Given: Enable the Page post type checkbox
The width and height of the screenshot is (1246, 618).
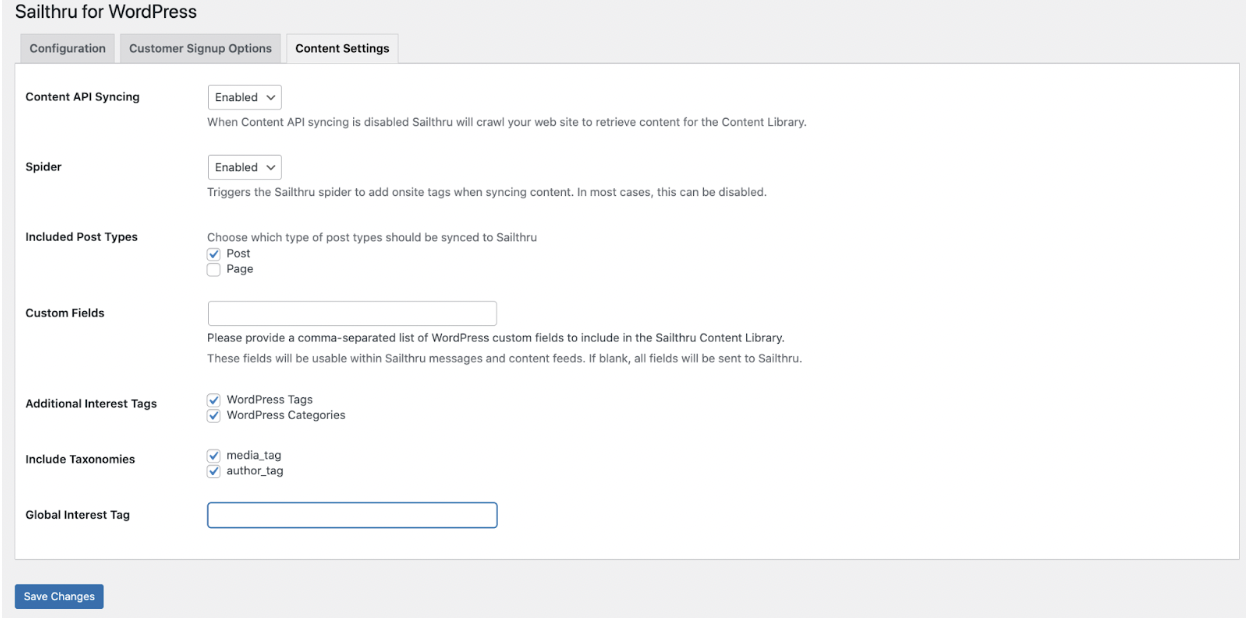Looking at the screenshot, I should (213, 269).
